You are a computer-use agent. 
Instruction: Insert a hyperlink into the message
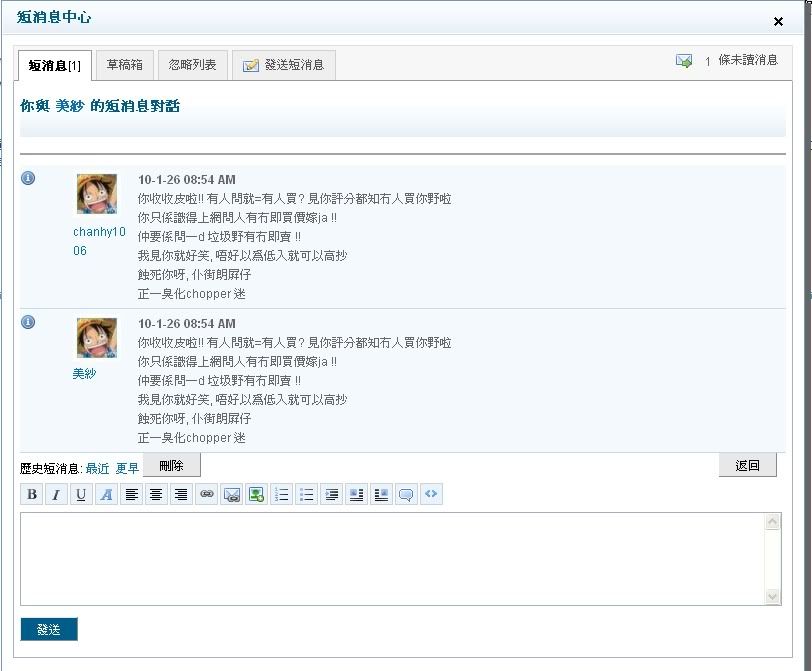coord(206,494)
